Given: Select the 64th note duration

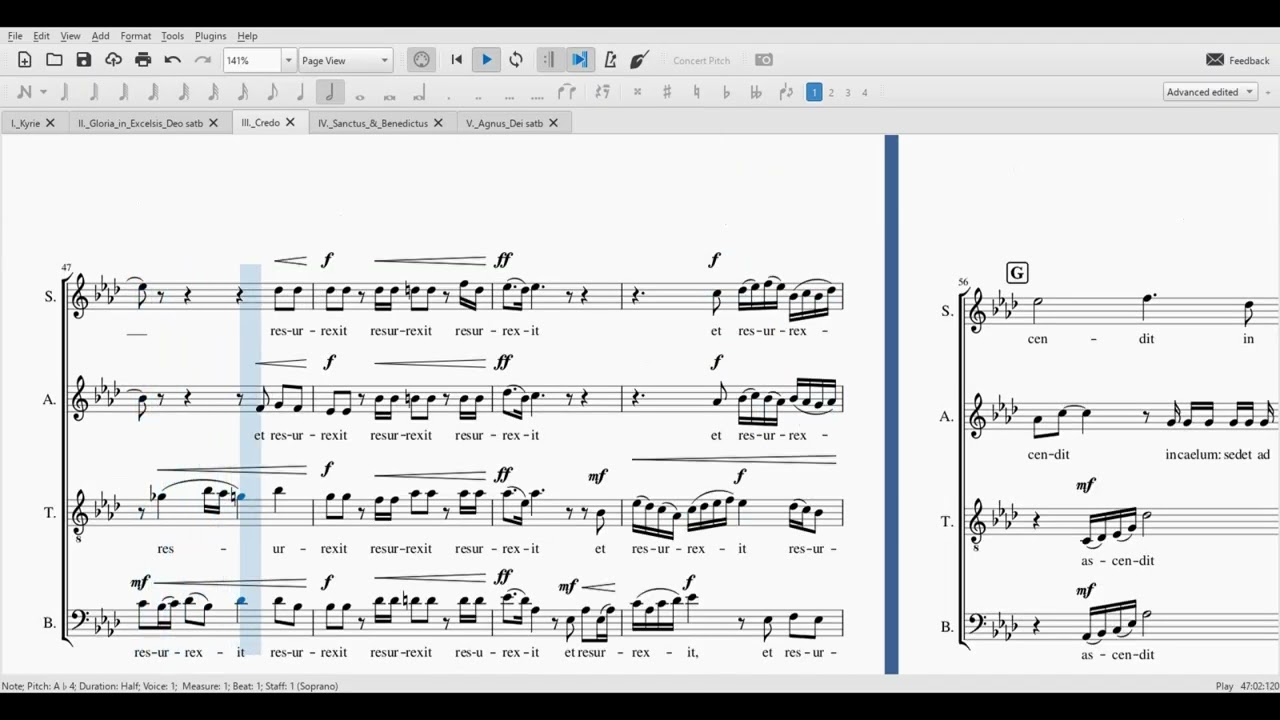Looking at the screenshot, I should [x=183, y=92].
